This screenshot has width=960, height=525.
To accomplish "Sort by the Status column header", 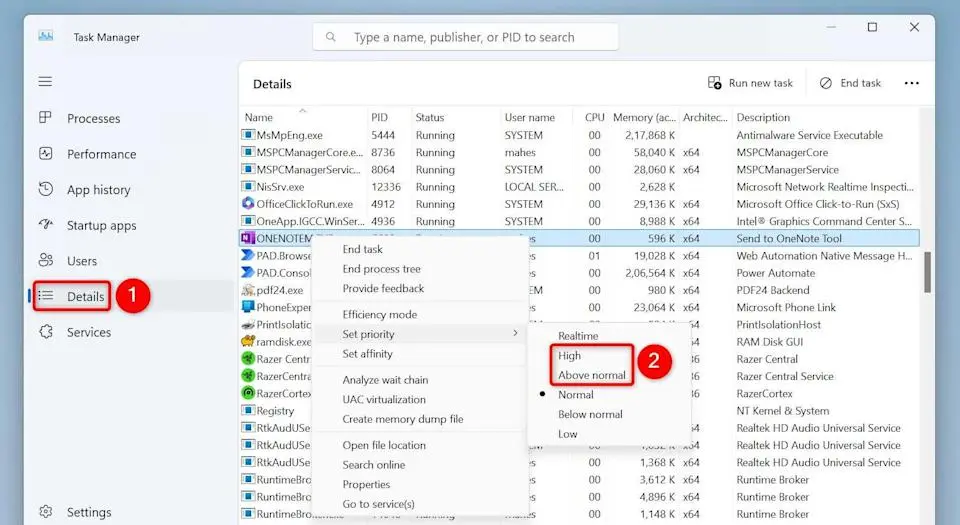I will [x=430, y=117].
